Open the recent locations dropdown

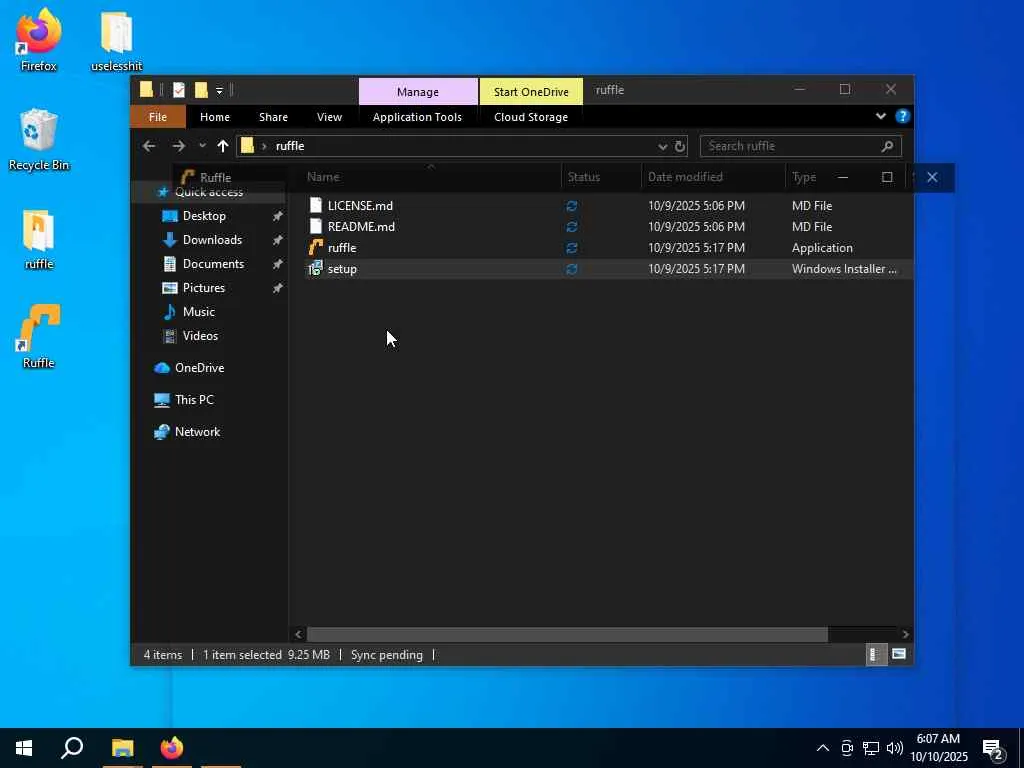click(202, 146)
